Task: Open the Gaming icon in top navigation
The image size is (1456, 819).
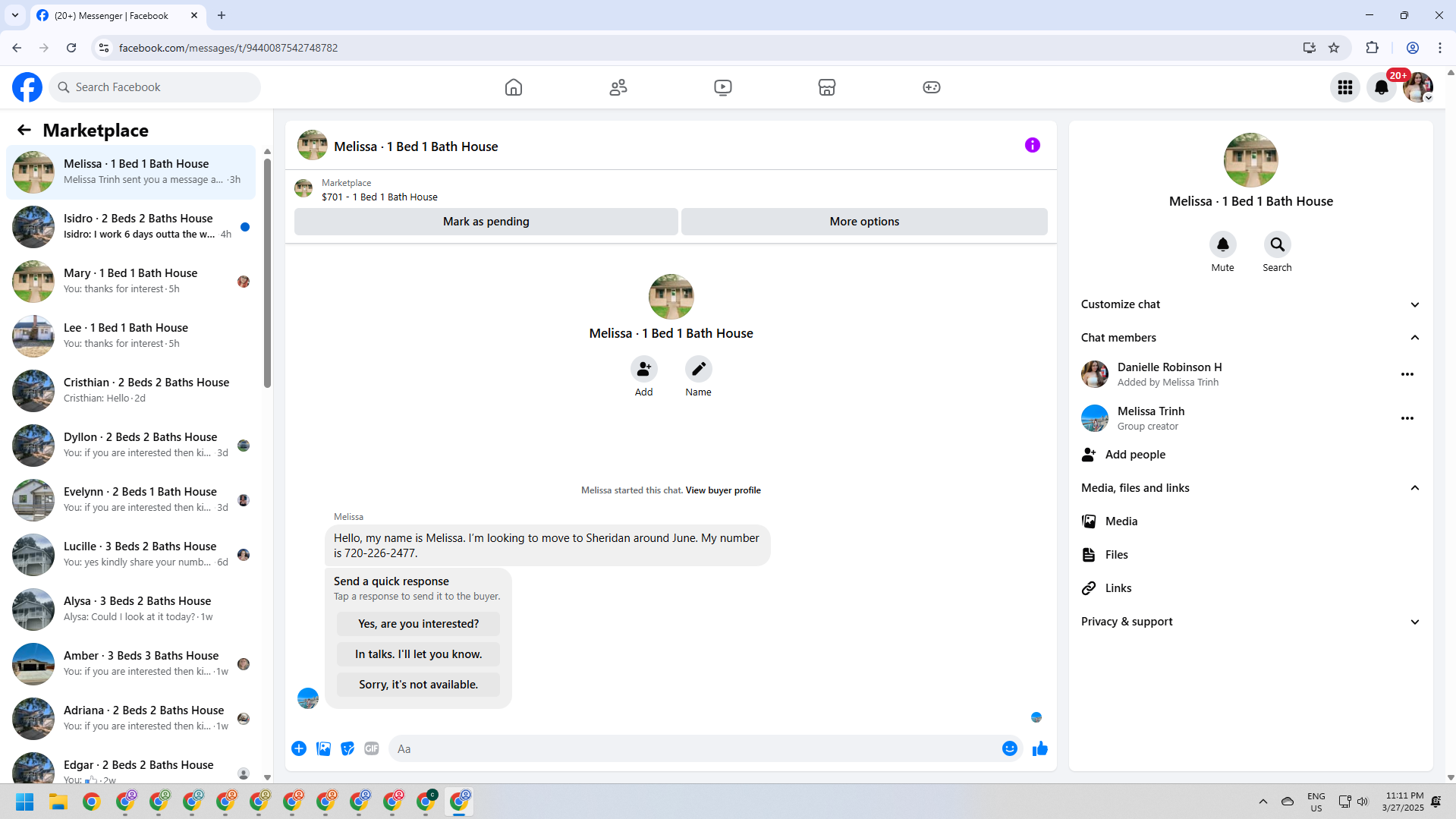Action: (x=932, y=87)
